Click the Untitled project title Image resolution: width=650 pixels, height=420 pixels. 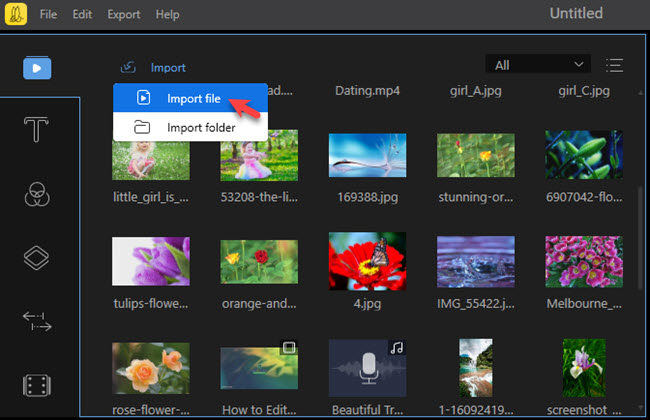tap(576, 13)
